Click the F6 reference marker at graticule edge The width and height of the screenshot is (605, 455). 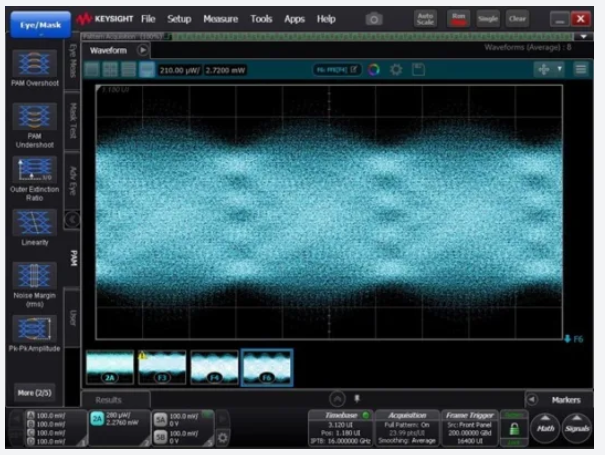[x=574, y=339]
